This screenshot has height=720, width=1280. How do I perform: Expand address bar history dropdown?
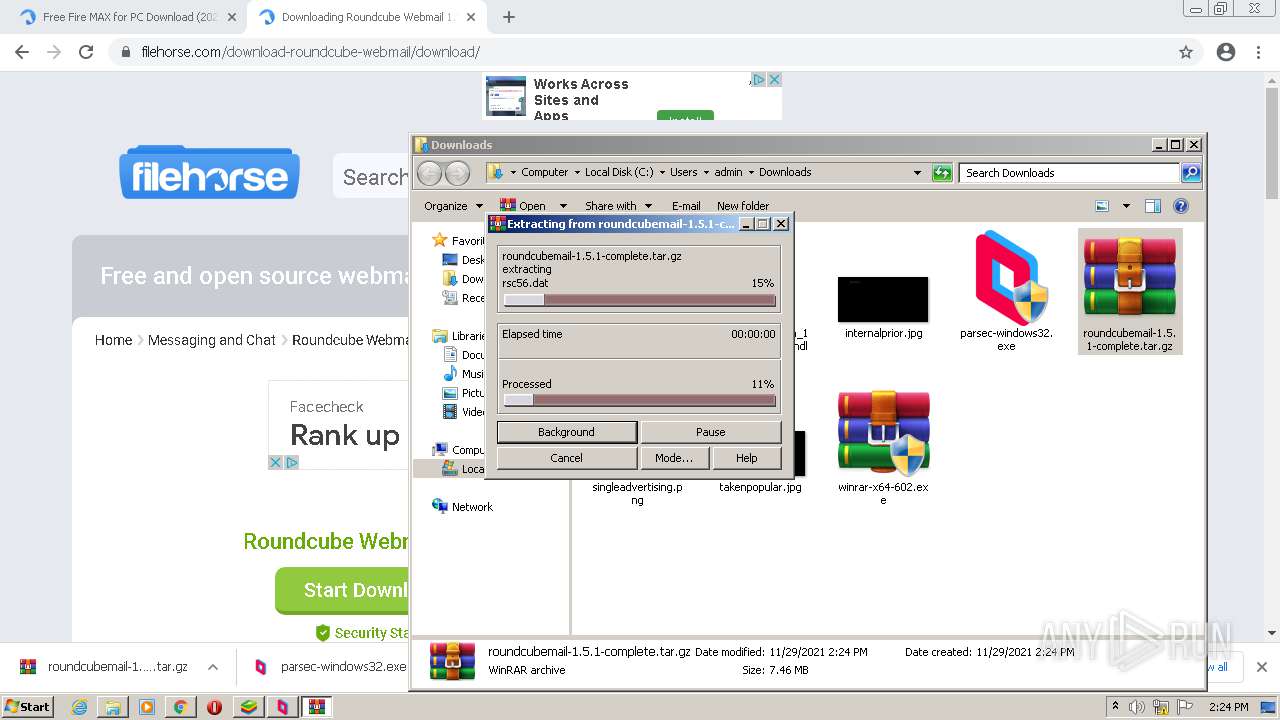point(917,173)
